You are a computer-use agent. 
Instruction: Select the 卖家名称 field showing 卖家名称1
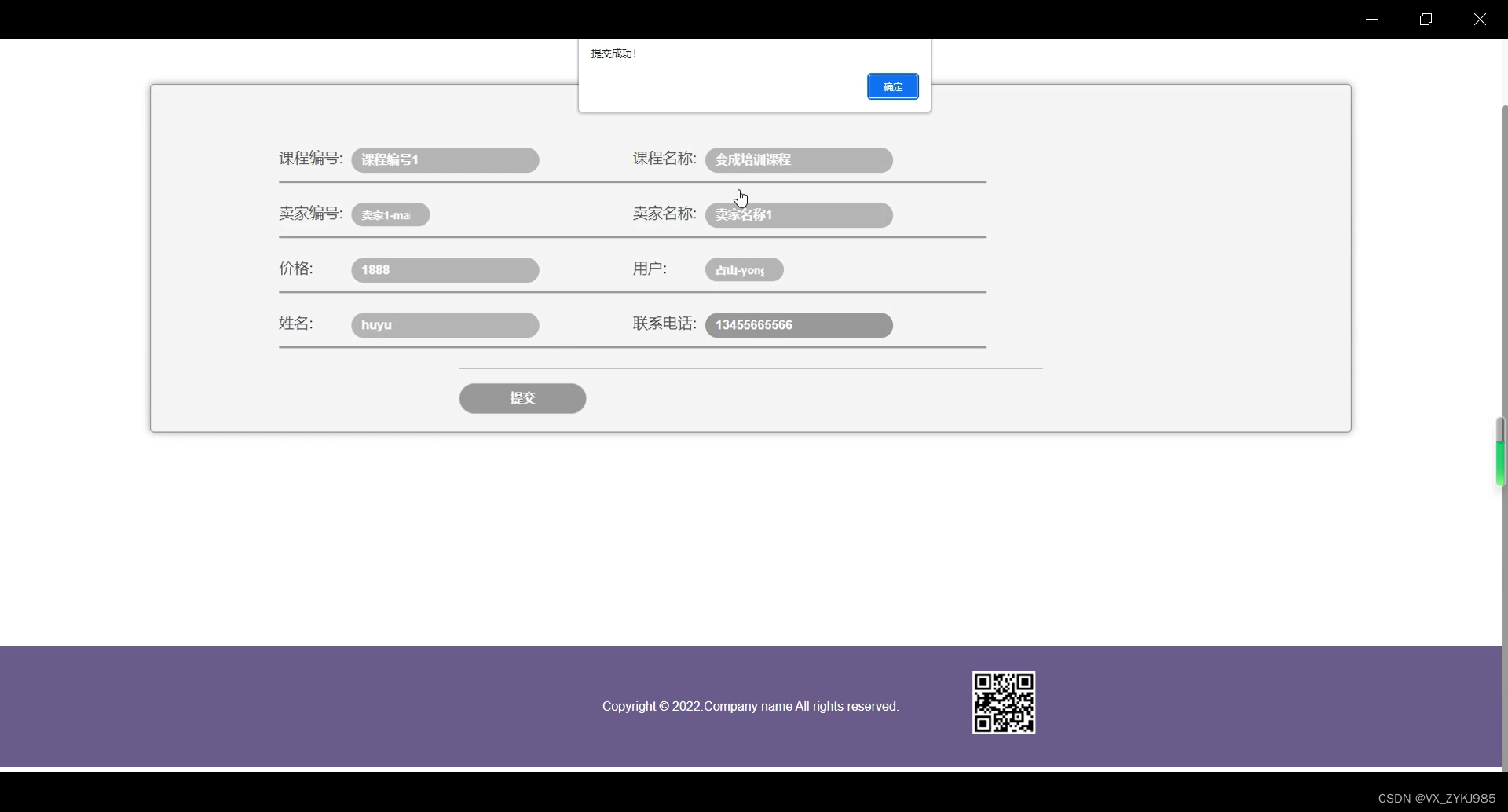[799, 215]
